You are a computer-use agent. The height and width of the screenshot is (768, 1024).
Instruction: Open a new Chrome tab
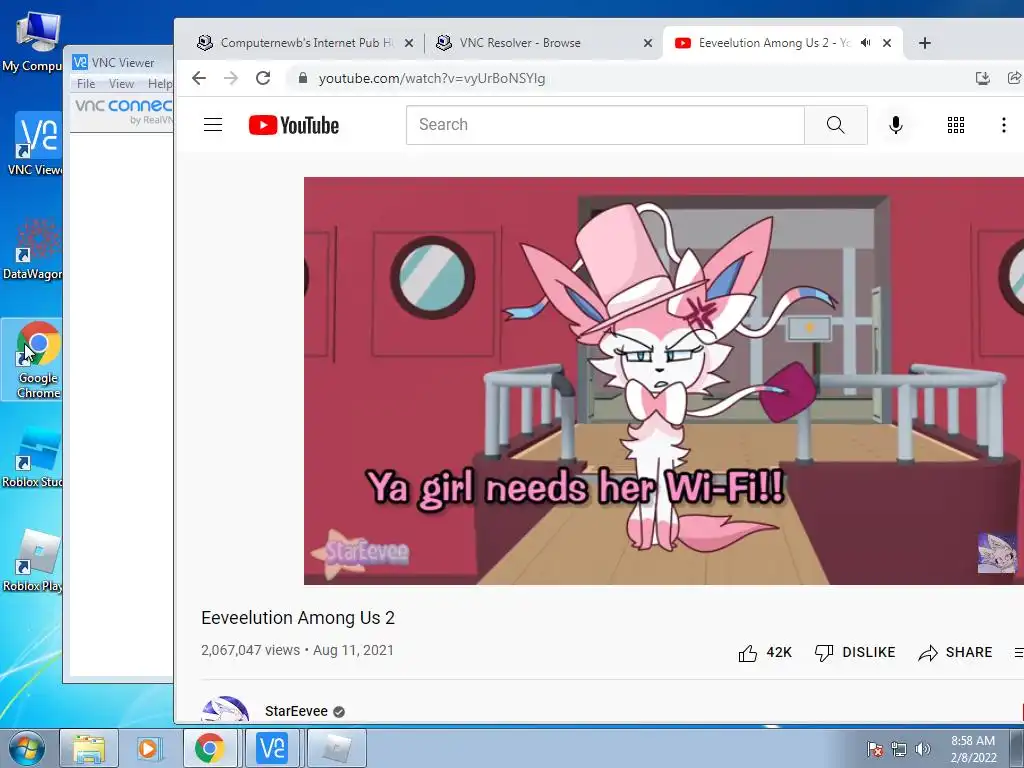click(925, 43)
